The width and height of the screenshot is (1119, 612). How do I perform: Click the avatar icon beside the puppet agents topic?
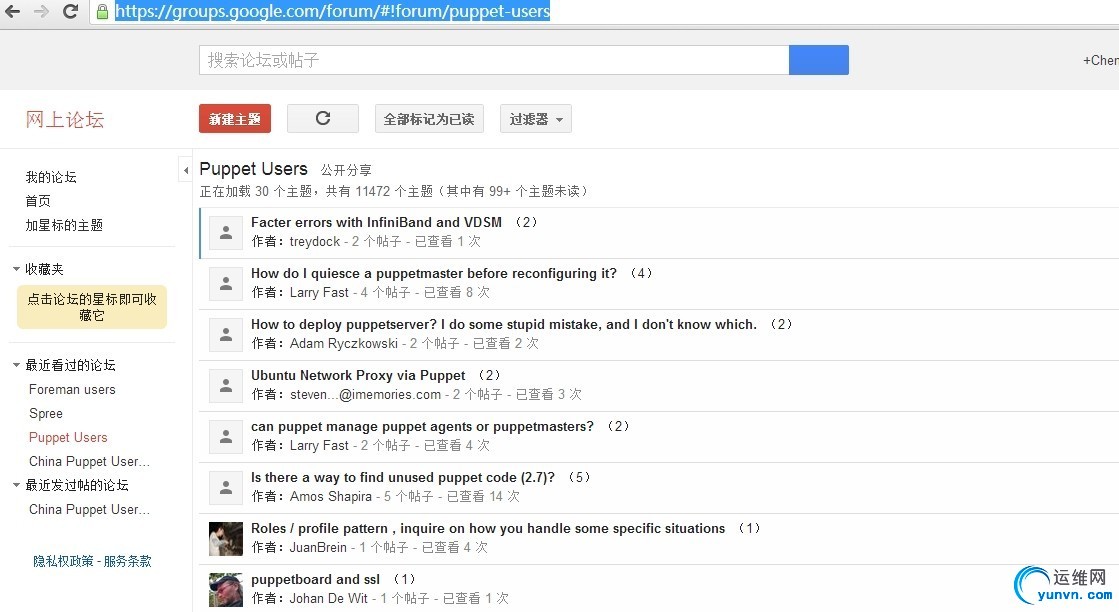(x=226, y=437)
